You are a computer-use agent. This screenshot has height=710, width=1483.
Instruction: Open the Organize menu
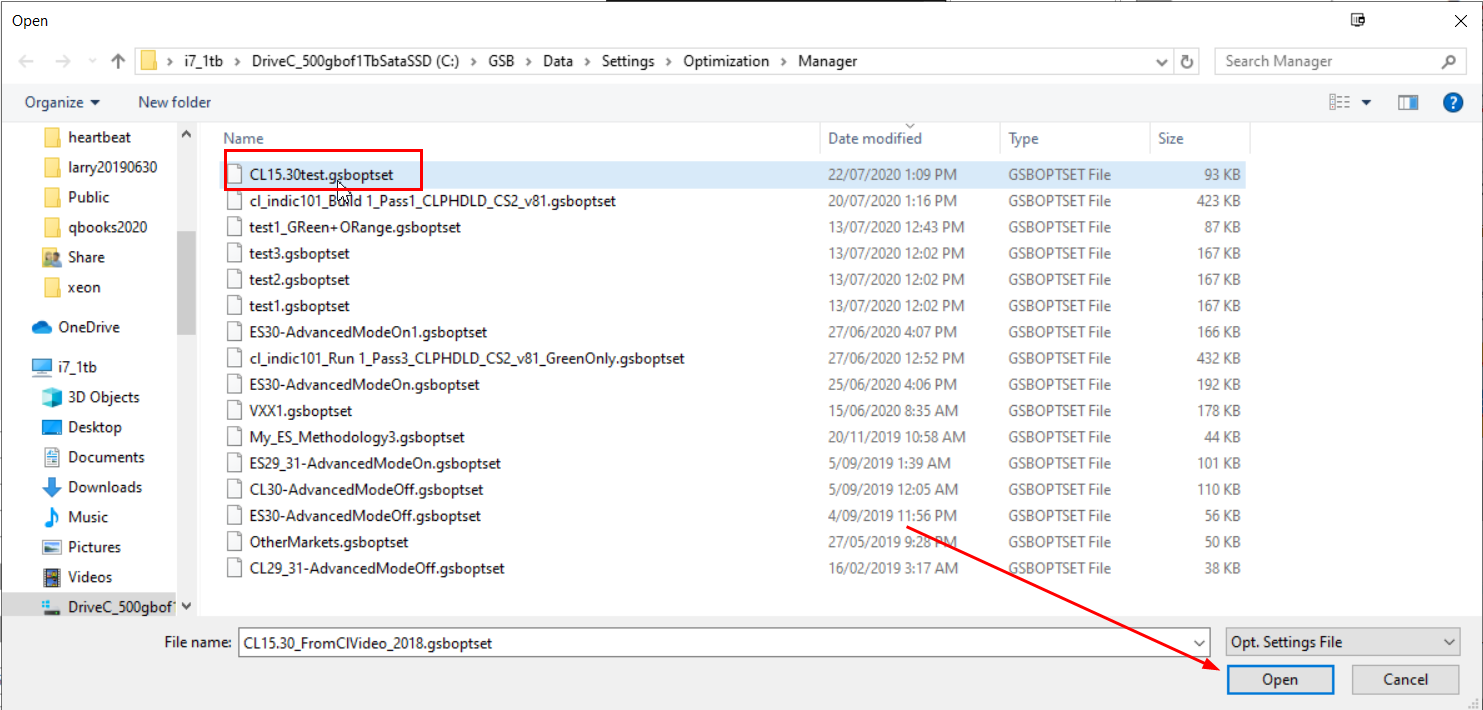click(62, 102)
